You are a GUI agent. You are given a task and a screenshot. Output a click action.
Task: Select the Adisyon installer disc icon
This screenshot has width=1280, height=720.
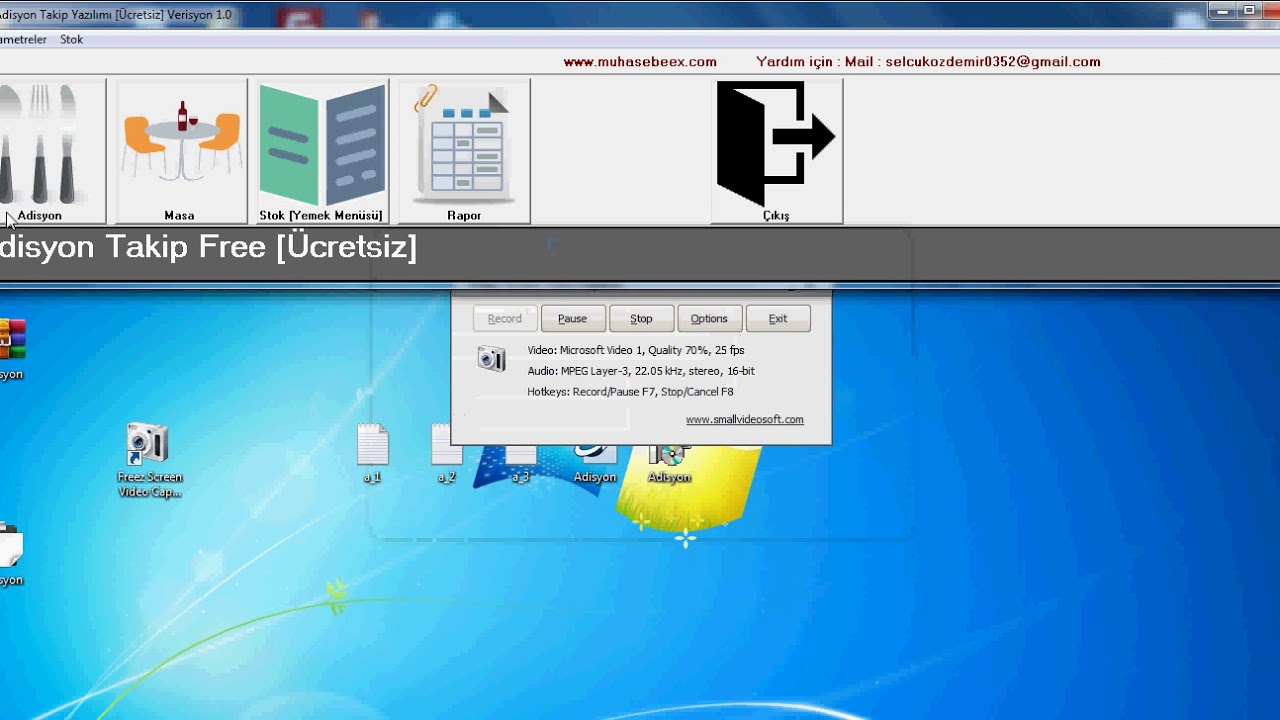click(x=669, y=463)
